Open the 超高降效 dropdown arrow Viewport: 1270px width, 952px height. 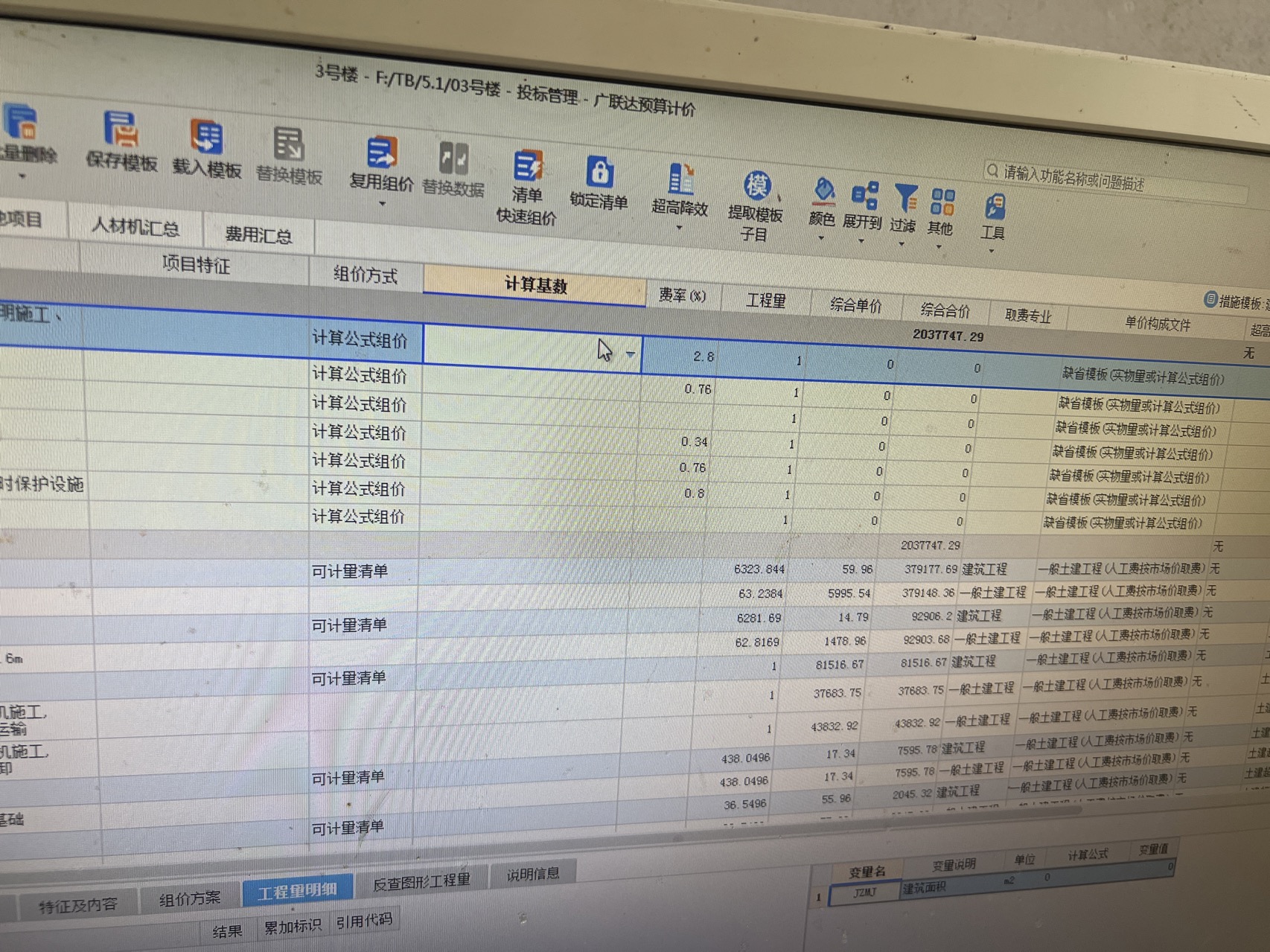pyautogui.click(x=678, y=228)
